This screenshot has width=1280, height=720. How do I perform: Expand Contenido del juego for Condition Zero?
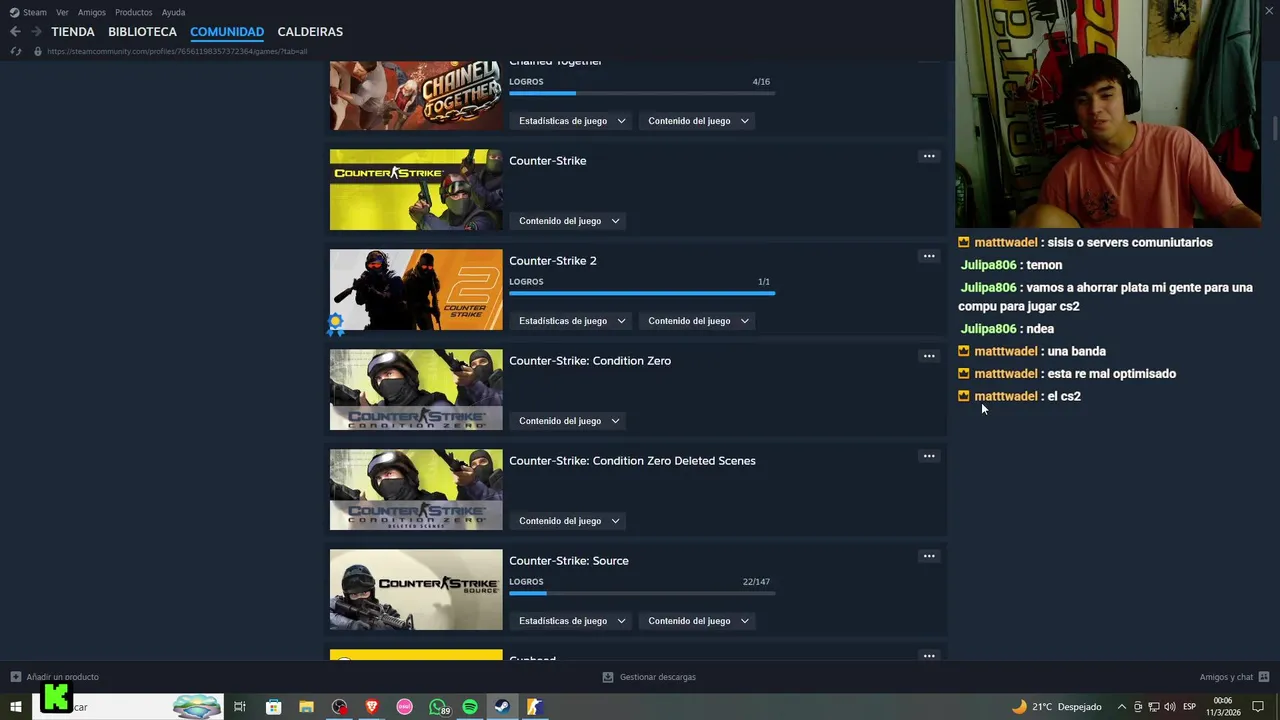[x=569, y=421]
